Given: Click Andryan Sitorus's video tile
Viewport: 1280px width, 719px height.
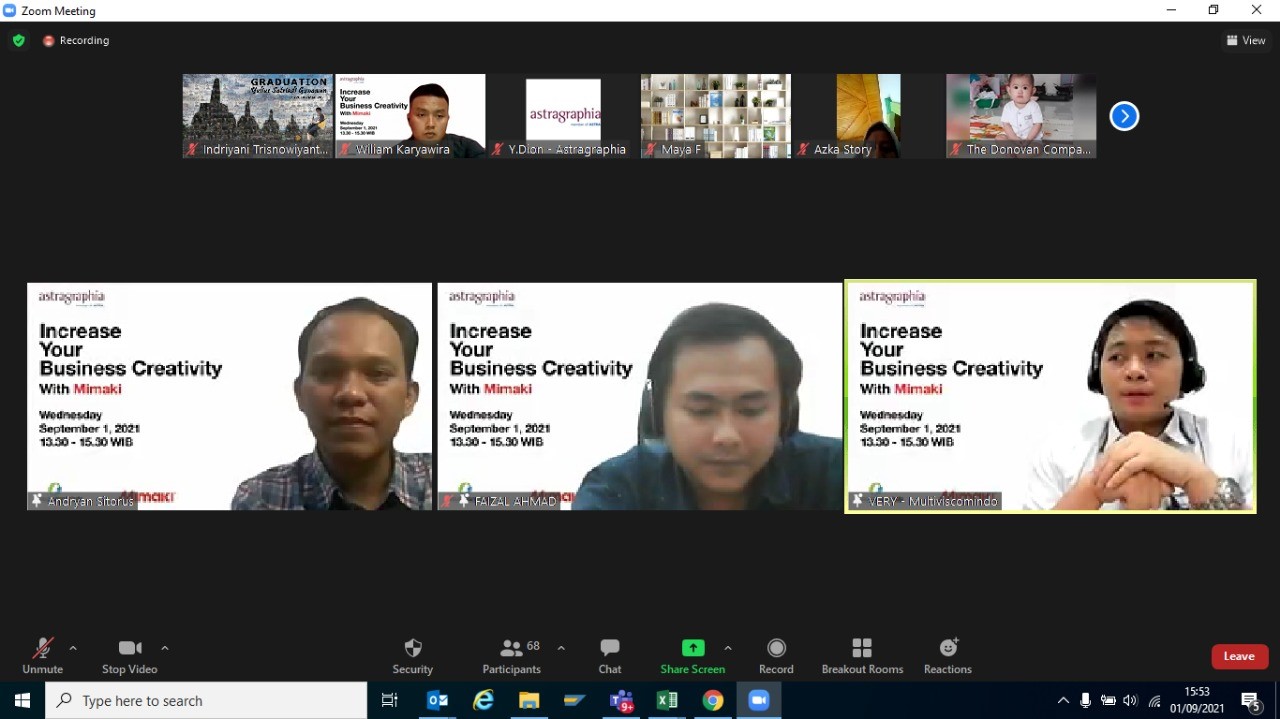Looking at the screenshot, I should [230, 396].
